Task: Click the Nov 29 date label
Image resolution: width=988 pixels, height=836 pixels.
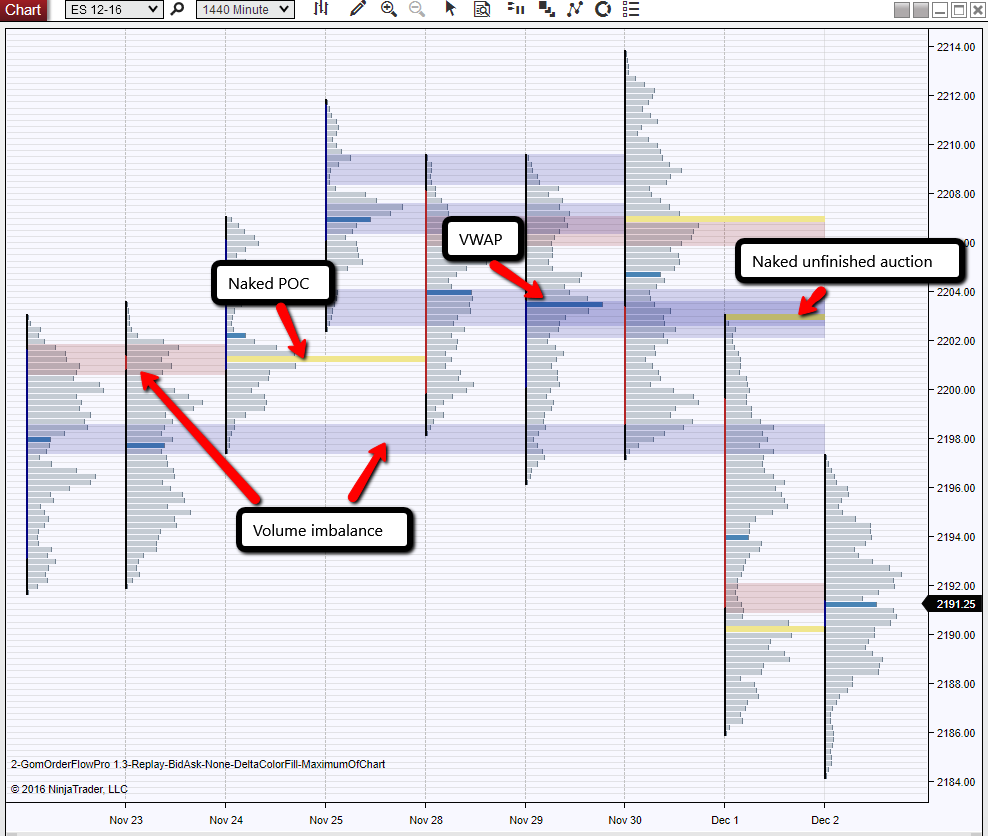Action: click(x=526, y=820)
